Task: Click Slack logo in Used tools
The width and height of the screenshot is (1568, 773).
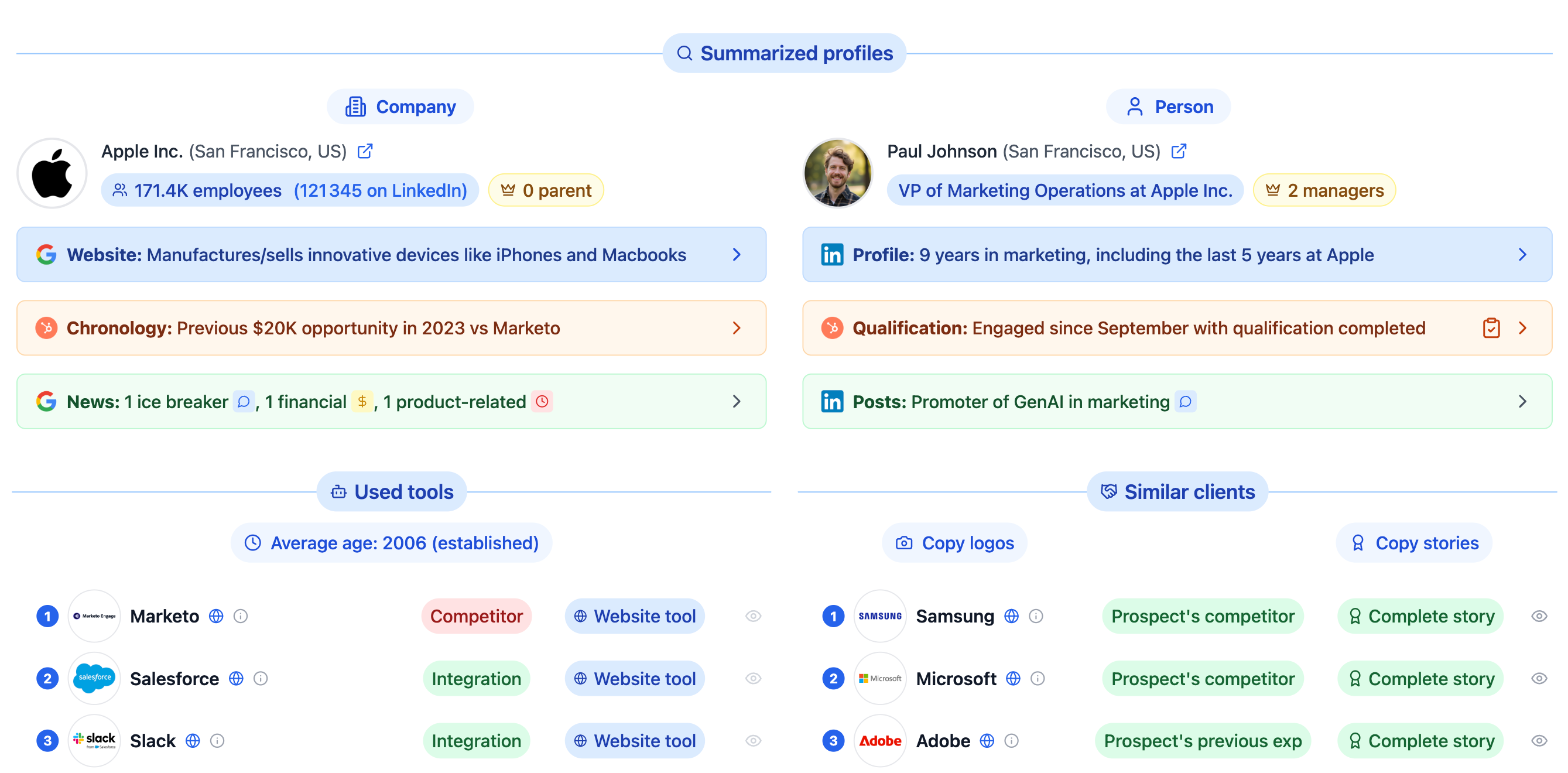Action: click(94, 740)
